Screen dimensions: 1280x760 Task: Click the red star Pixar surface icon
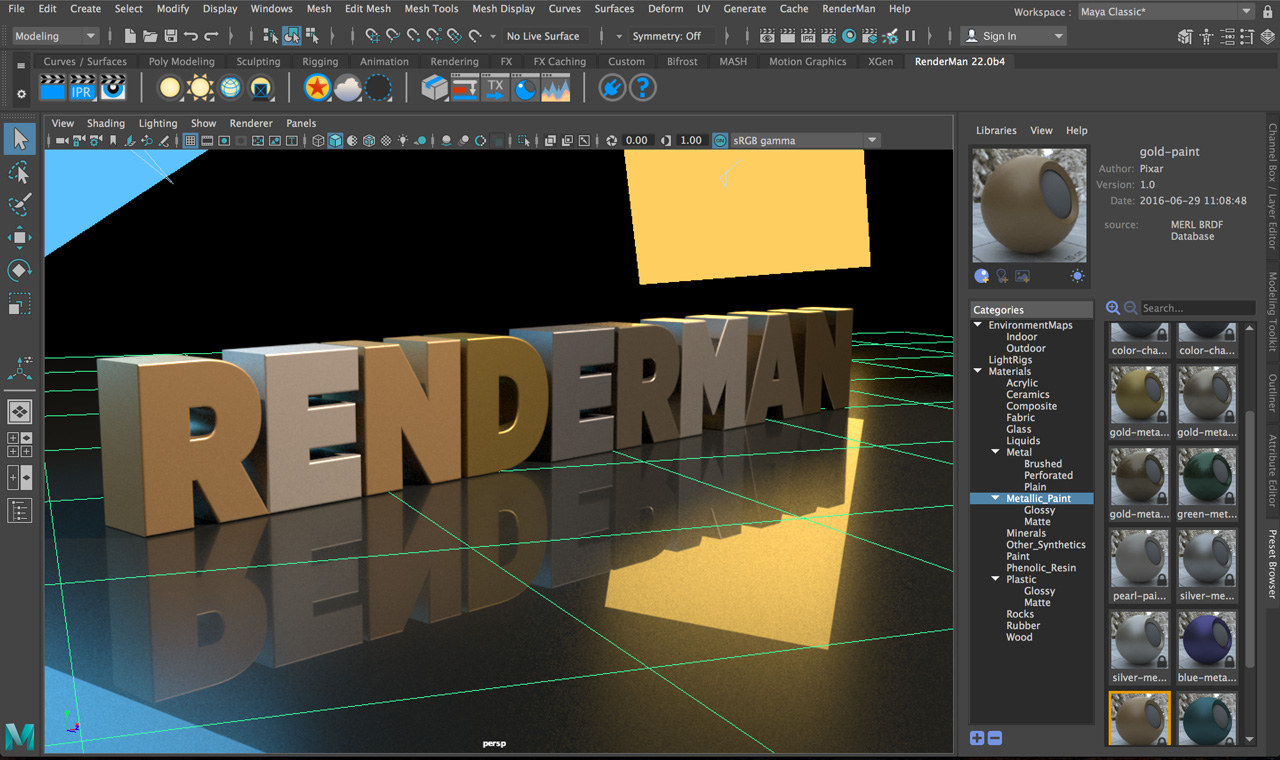(317, 88)
